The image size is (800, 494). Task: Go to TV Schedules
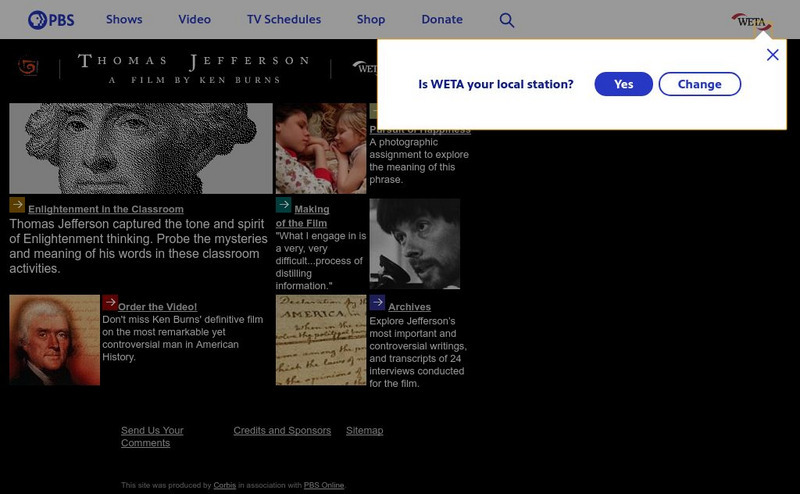[x=284, y=19]
